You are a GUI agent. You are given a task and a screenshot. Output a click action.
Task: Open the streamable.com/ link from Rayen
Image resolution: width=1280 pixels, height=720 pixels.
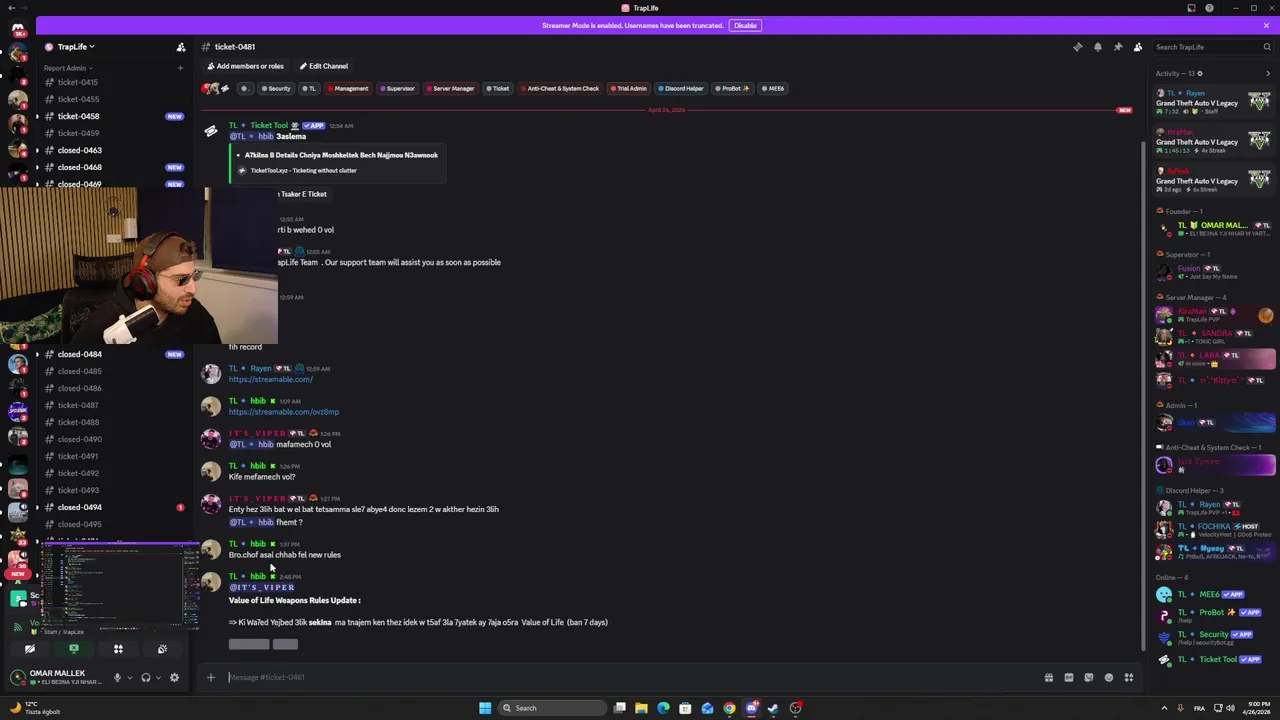(x=270, y=379)
